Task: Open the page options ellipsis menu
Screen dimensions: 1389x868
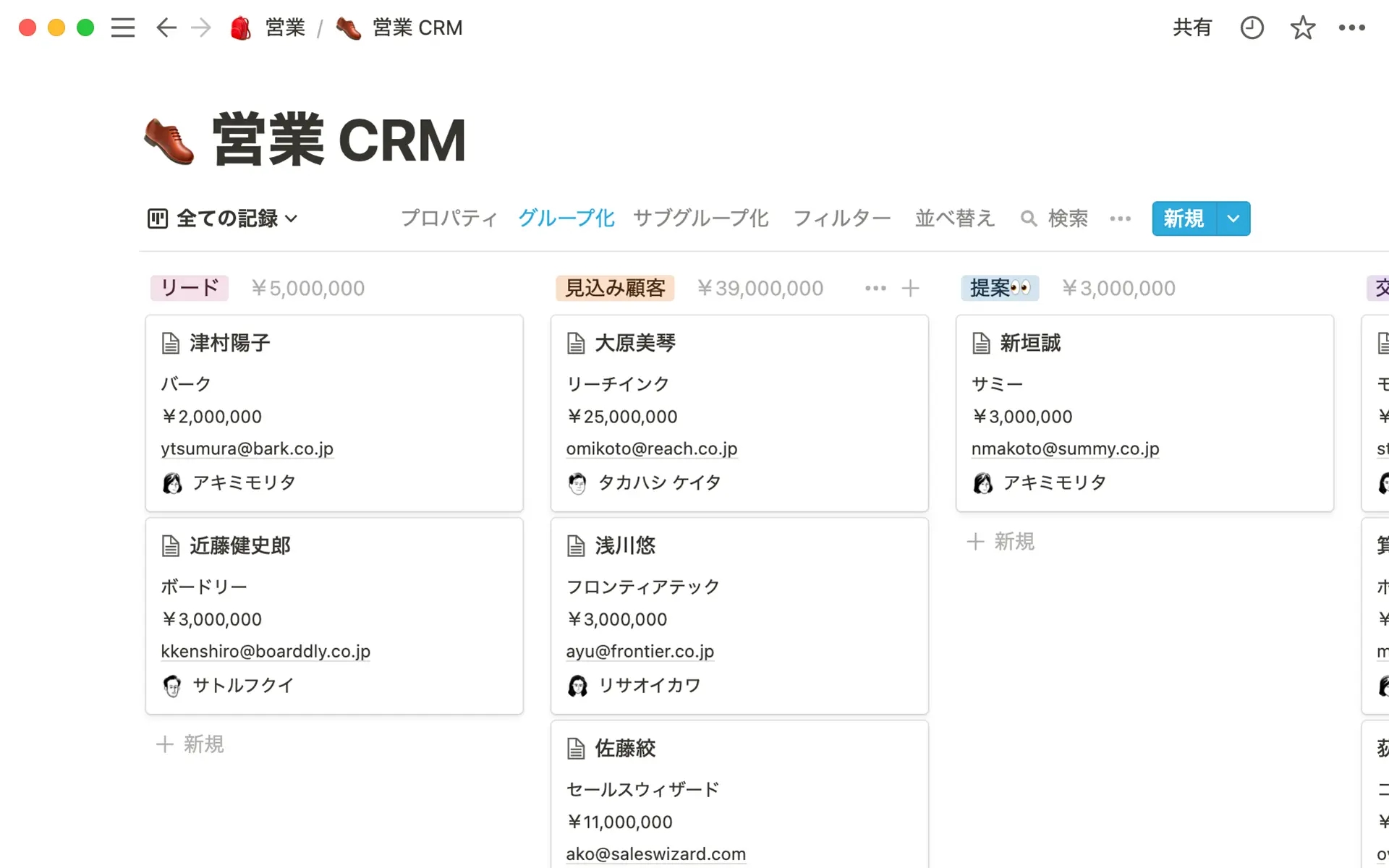Action: [x=1353, y=27]
